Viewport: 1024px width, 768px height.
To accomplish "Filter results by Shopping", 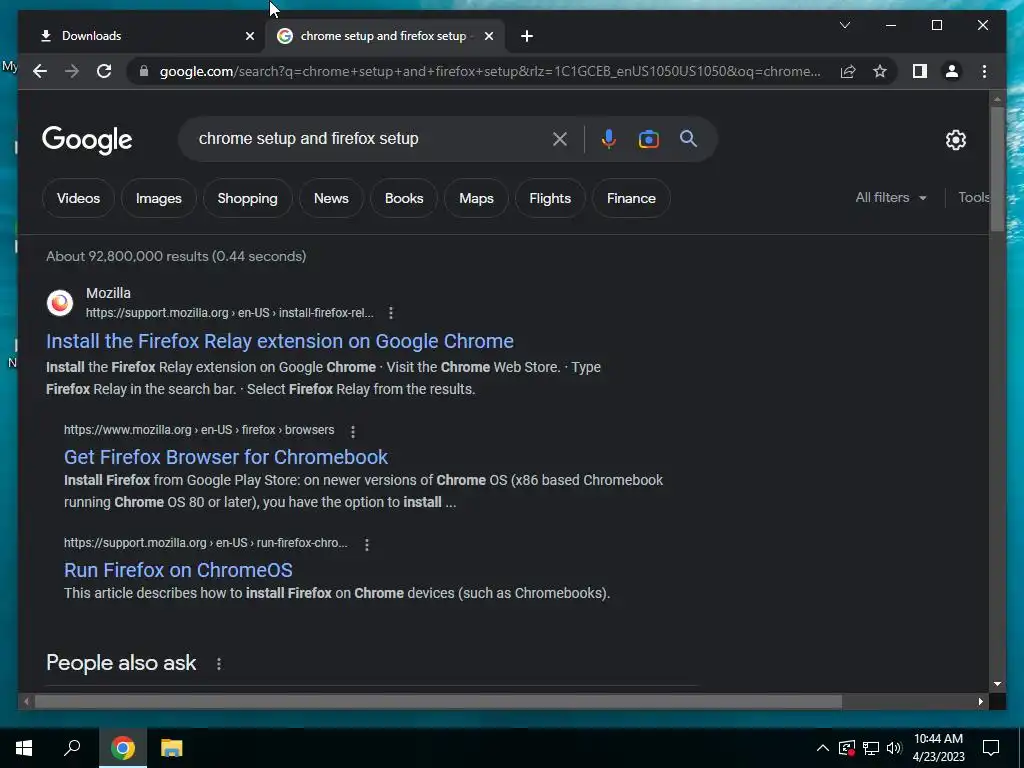I will click(x=248, y=199).
